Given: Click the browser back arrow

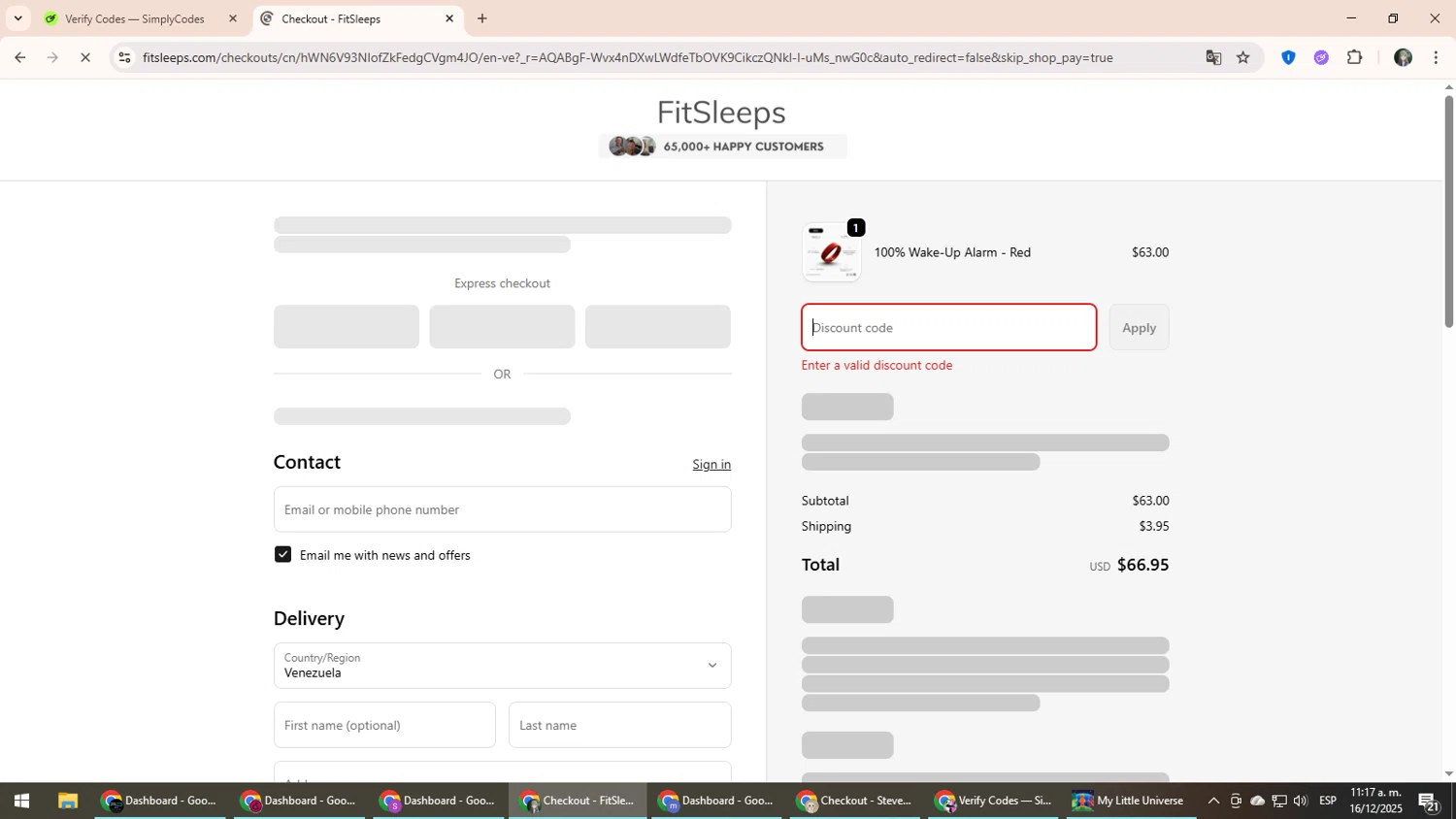Looking at the screenshot, I should pos(19,57).
